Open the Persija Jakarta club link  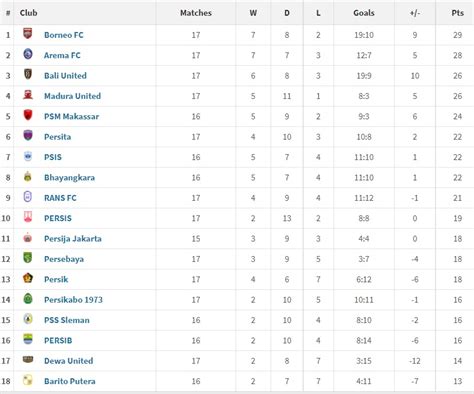tap(73, 239)
